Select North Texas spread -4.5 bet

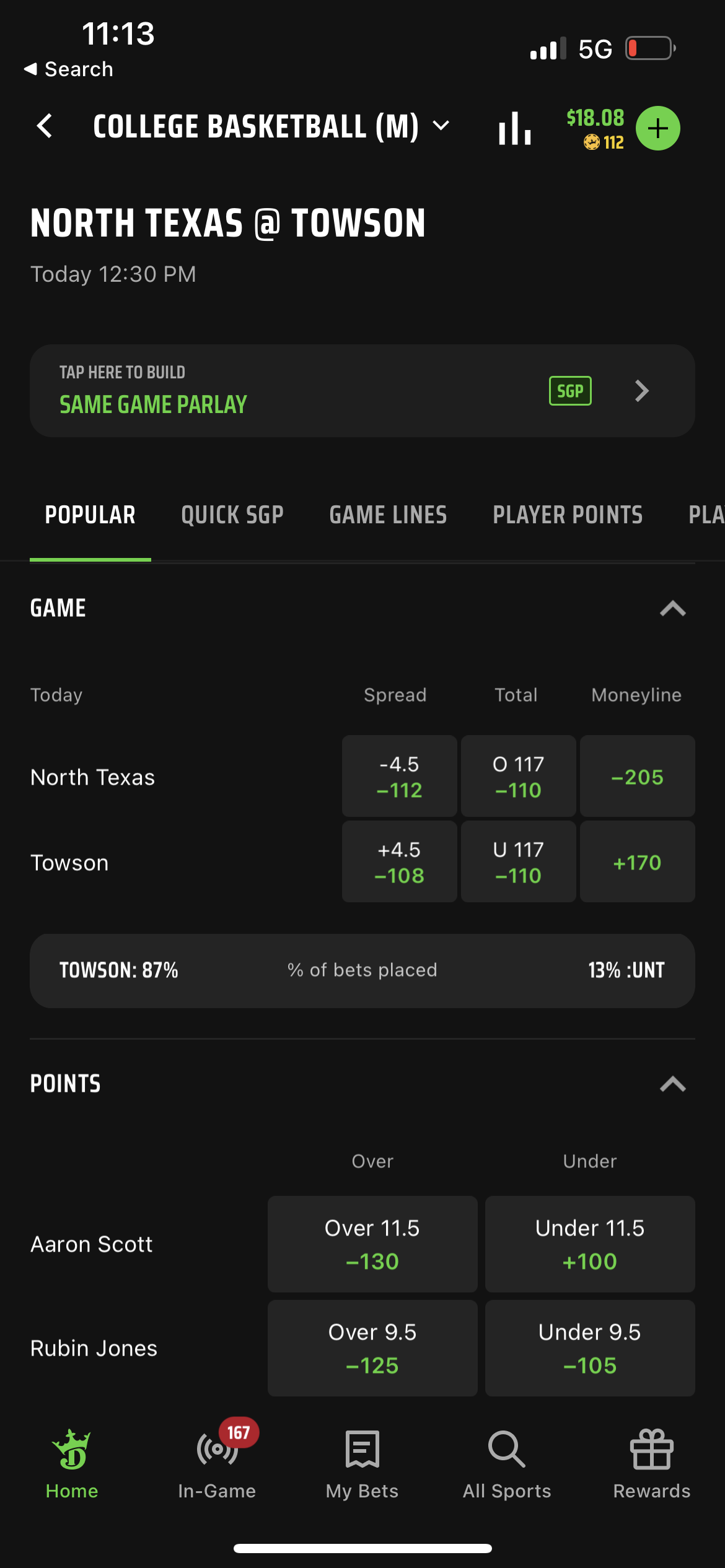tap(400, 776)
